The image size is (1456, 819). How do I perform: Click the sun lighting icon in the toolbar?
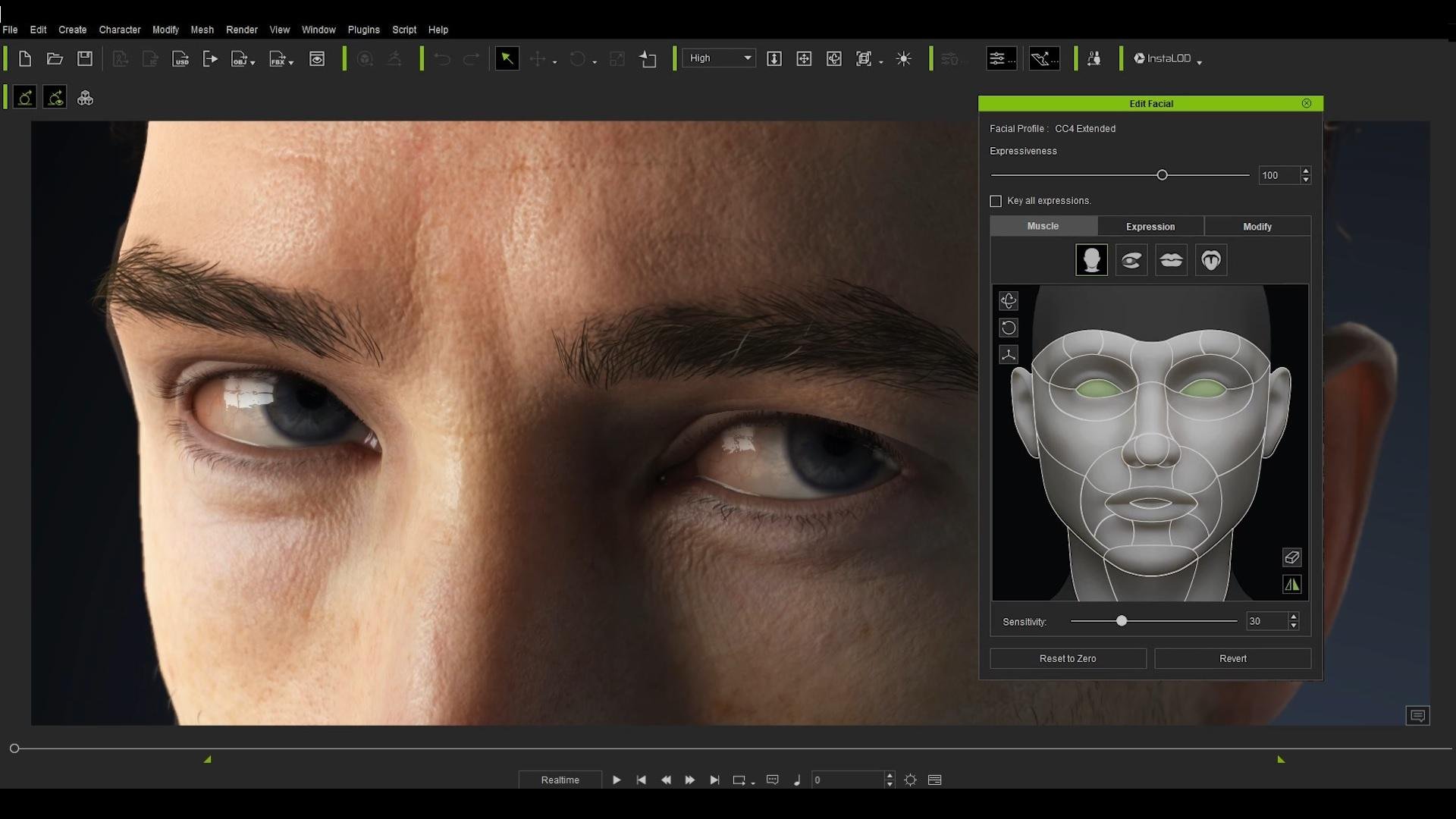[x=903, y=59]
